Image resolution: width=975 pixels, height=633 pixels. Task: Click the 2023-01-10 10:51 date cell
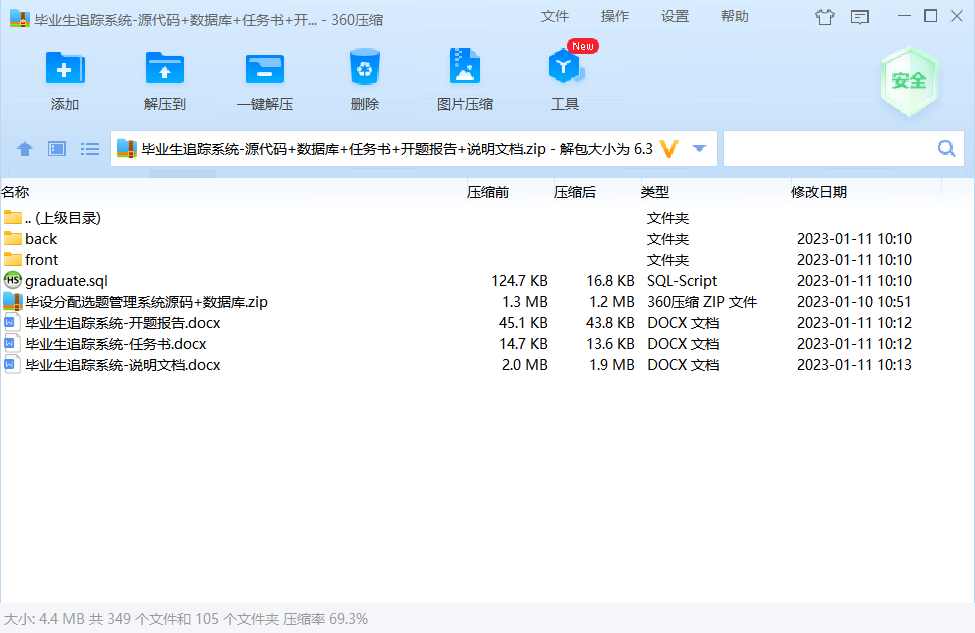854,302
